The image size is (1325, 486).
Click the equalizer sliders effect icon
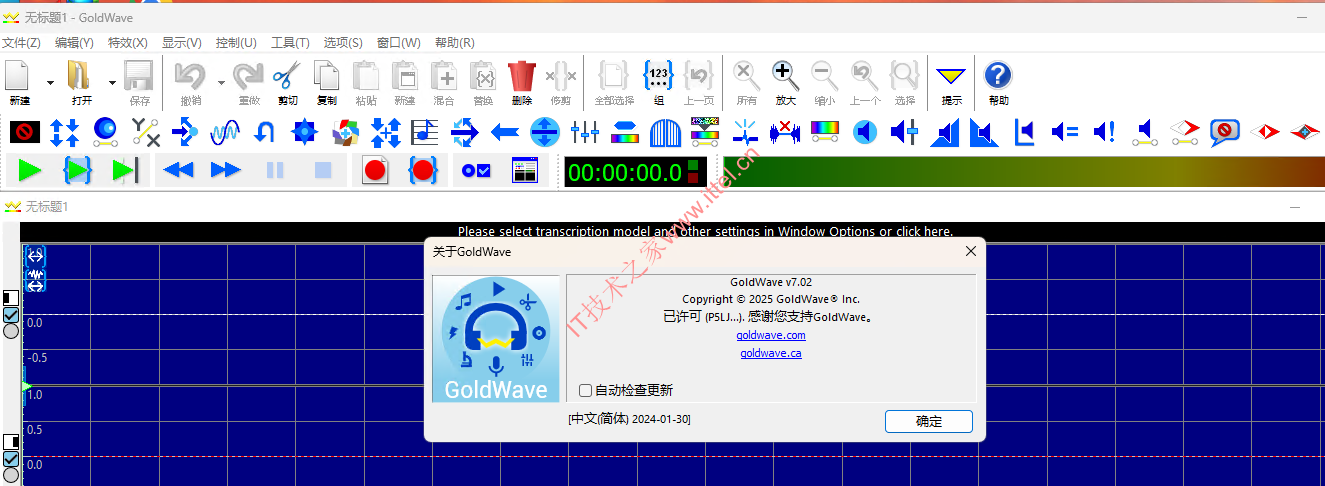click(x=585, y=131)
